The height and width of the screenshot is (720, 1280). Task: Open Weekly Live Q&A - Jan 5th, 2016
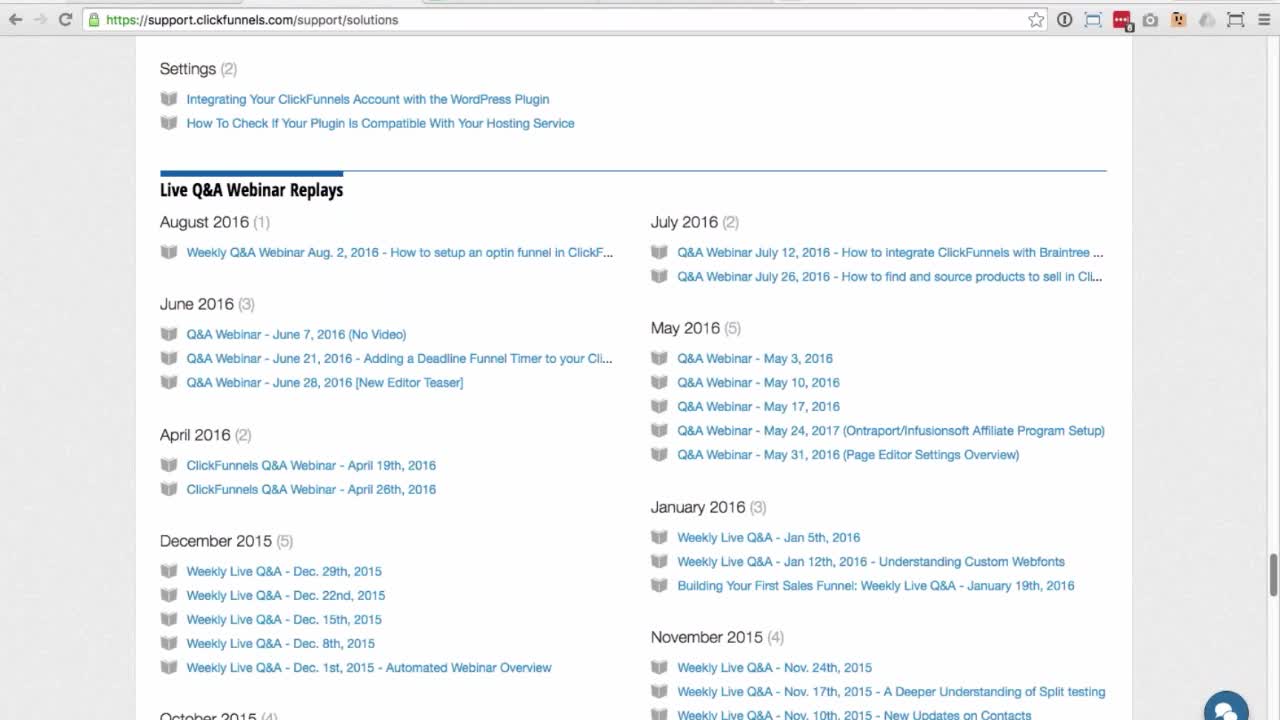point(769,537)
